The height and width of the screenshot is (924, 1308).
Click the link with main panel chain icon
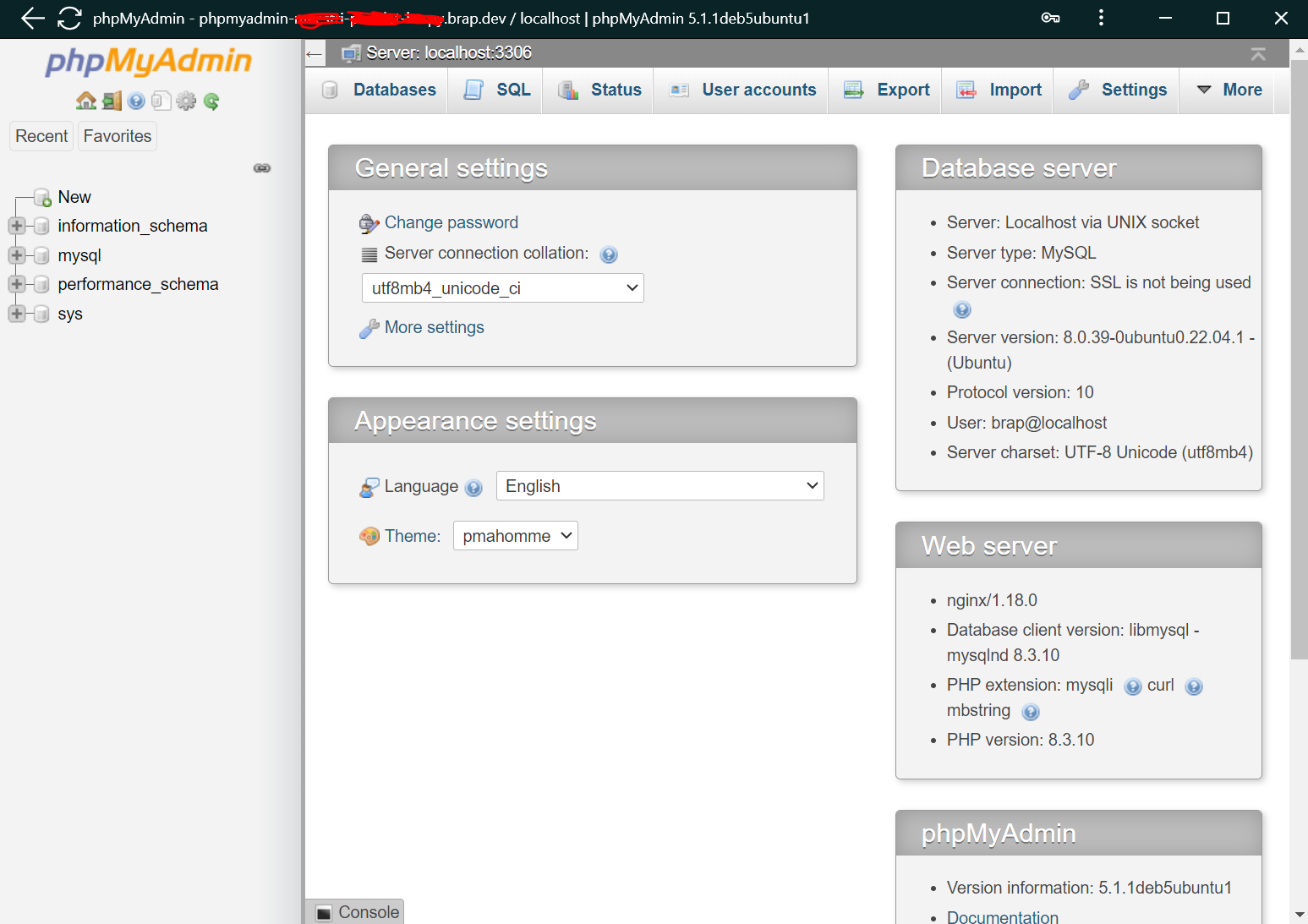click(x=262, y=168)
